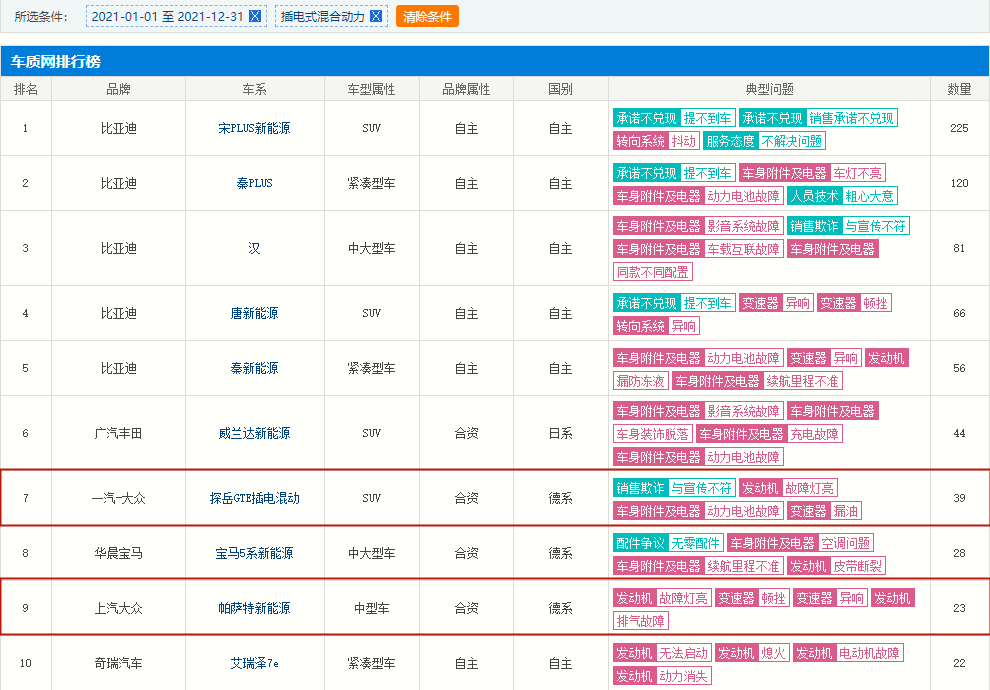
Task: Click 中型车 in the 帕萨特新能源 row
Action: tap(371, 608)
